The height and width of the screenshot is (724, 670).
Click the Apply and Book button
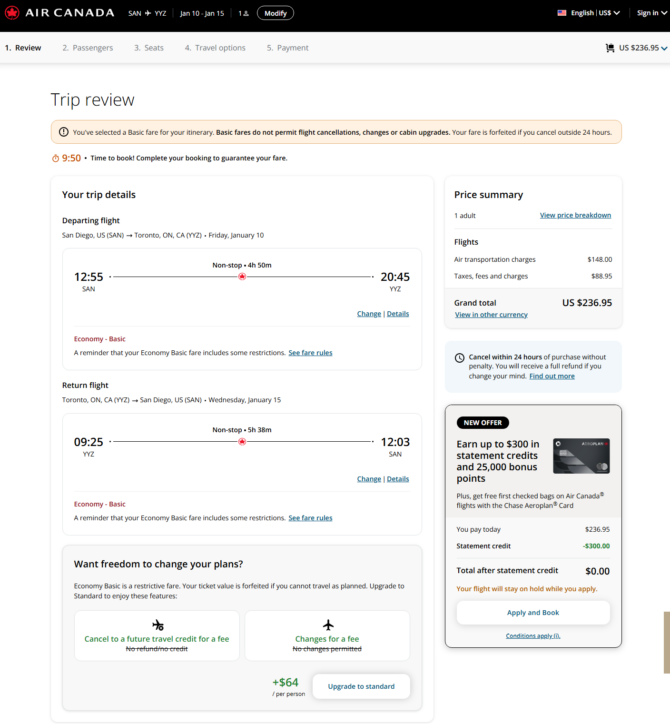[x=533, y=613]
